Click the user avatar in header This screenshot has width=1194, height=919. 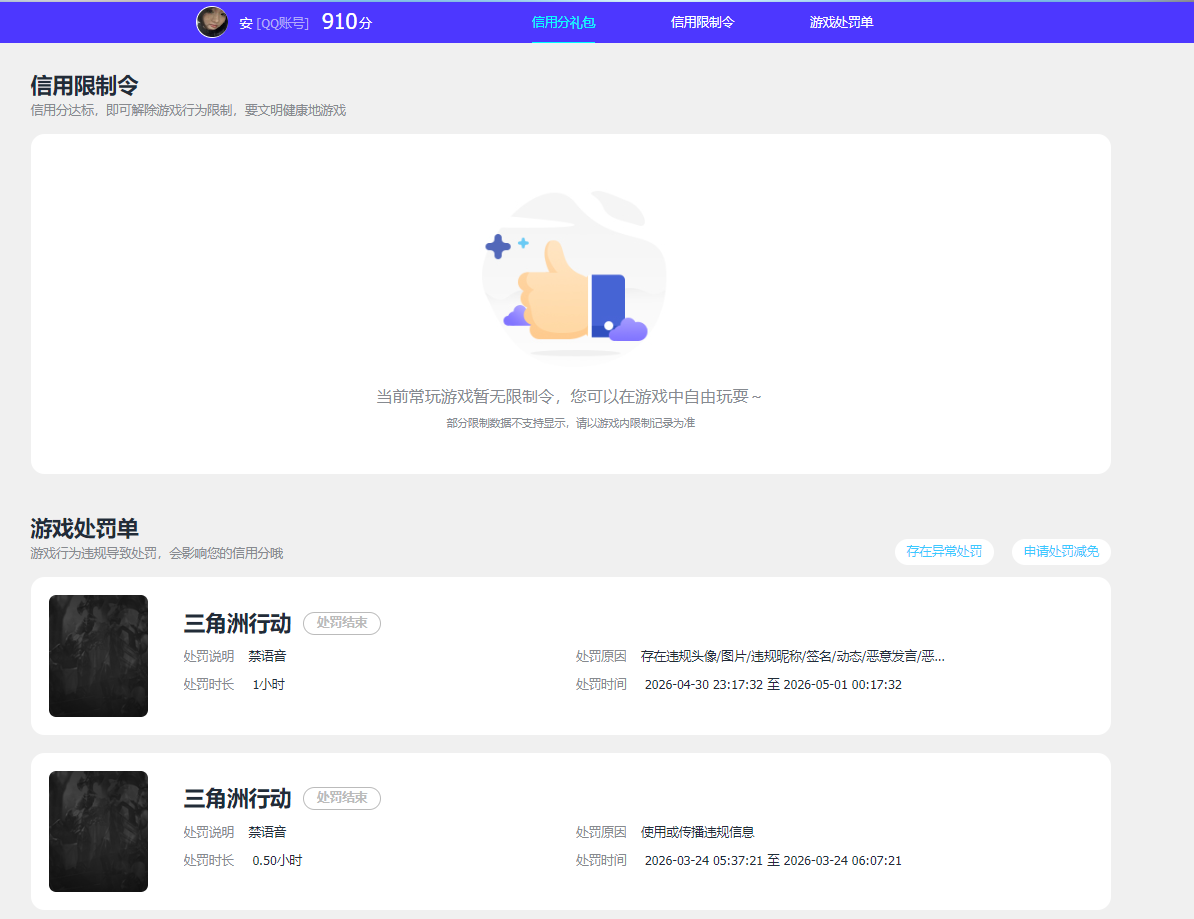(x=212, y=22)
